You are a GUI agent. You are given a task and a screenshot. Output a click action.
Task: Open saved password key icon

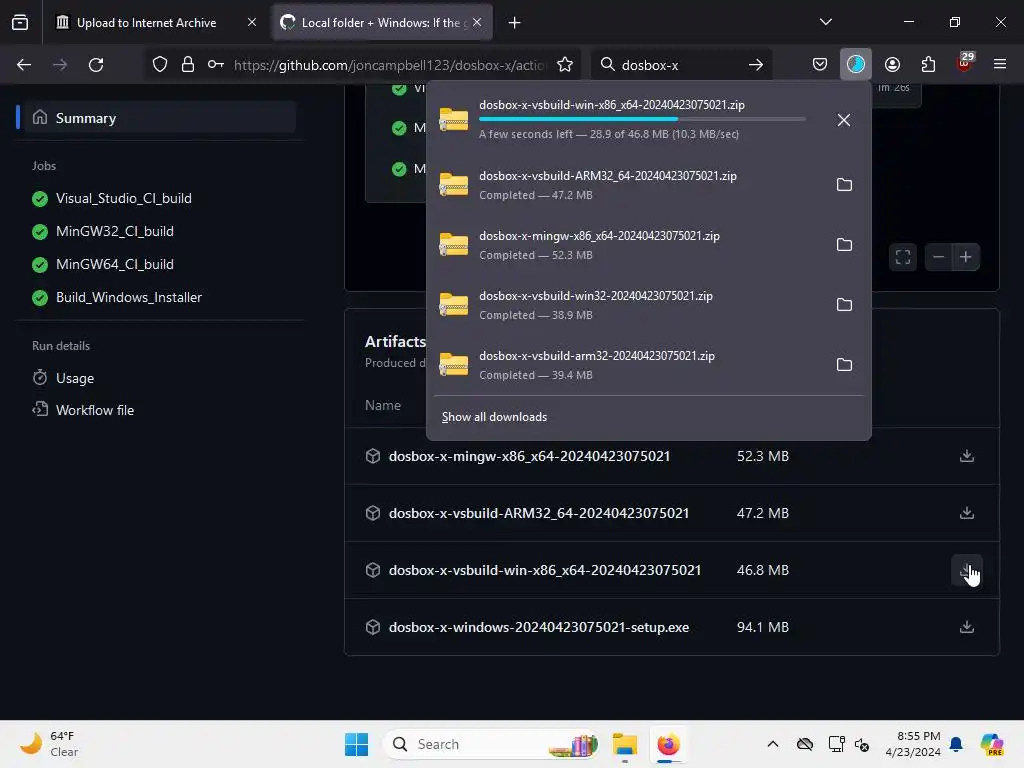216,65
